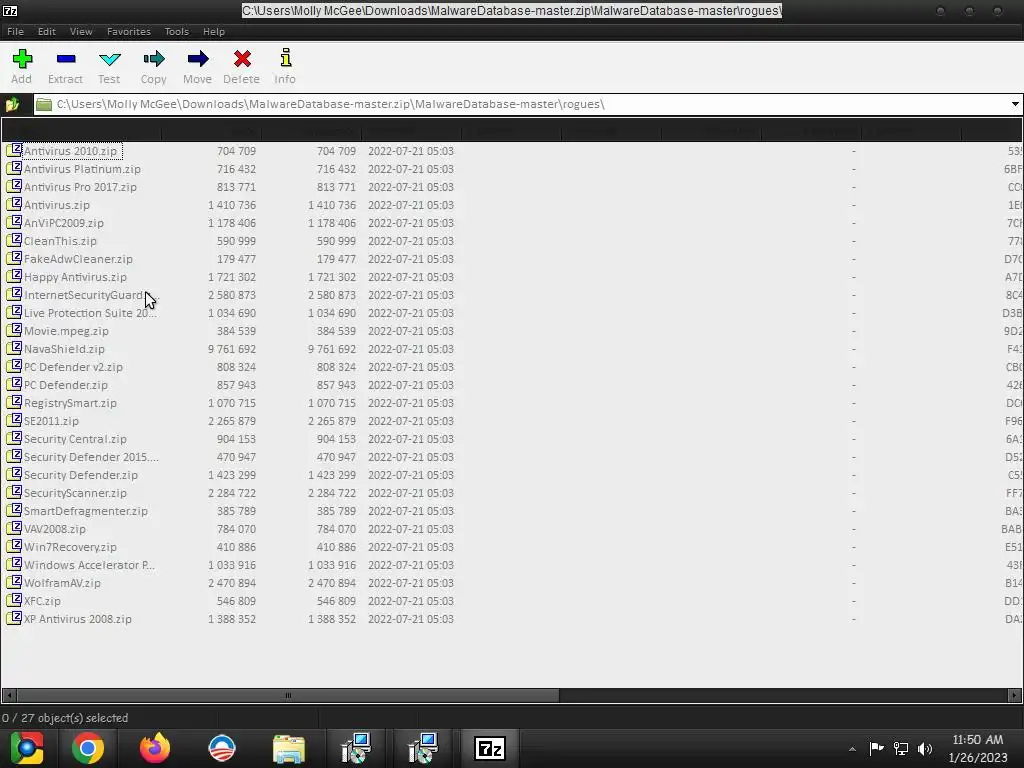Viewport: 1024px width, 768px height.
Task: Select SmartDefragmenter.zip
Action: 86,511
